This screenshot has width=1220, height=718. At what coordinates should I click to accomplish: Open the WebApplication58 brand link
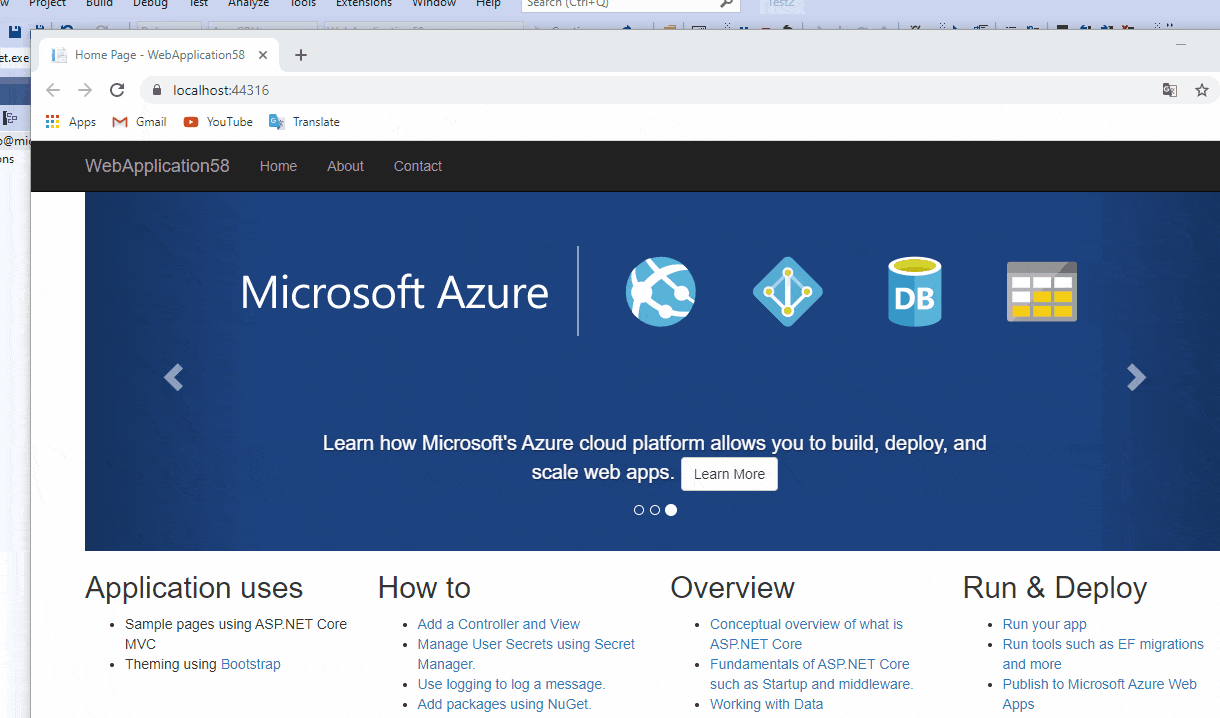pyautogui.click(x=157, y=166)
